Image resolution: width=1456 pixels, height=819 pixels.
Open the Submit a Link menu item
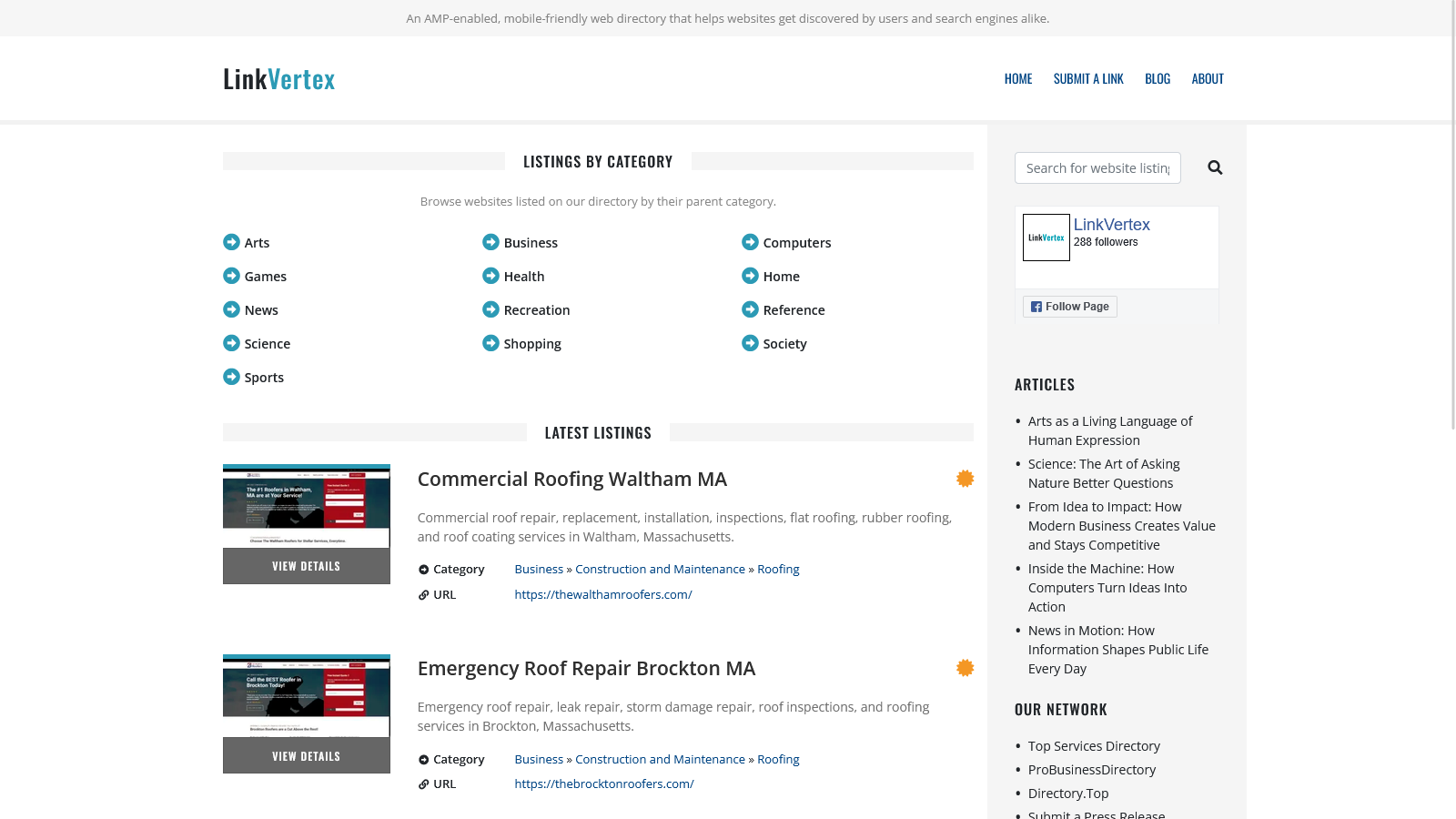(1088, 79)
